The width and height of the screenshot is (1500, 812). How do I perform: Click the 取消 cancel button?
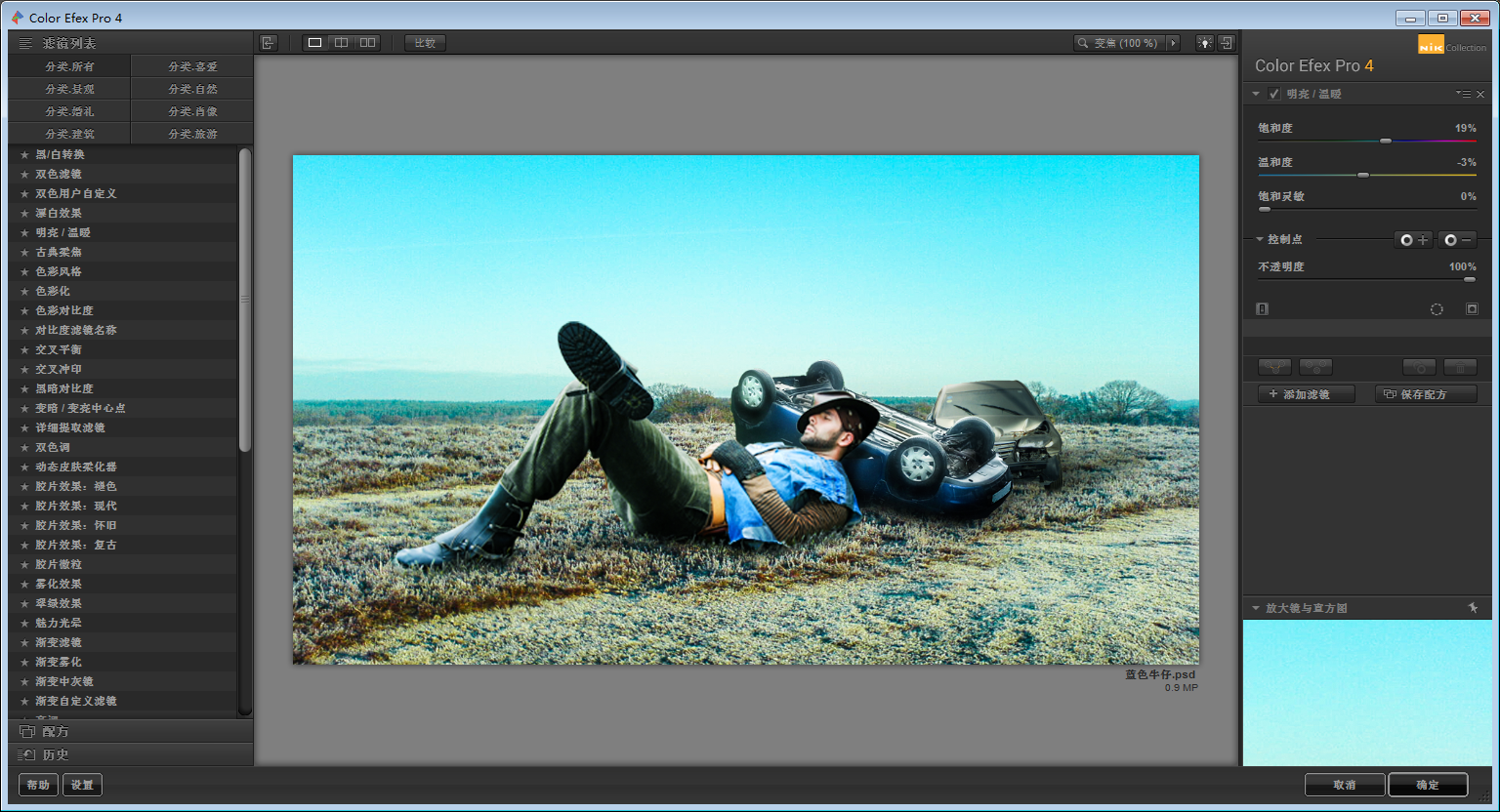click(1345, 785)
